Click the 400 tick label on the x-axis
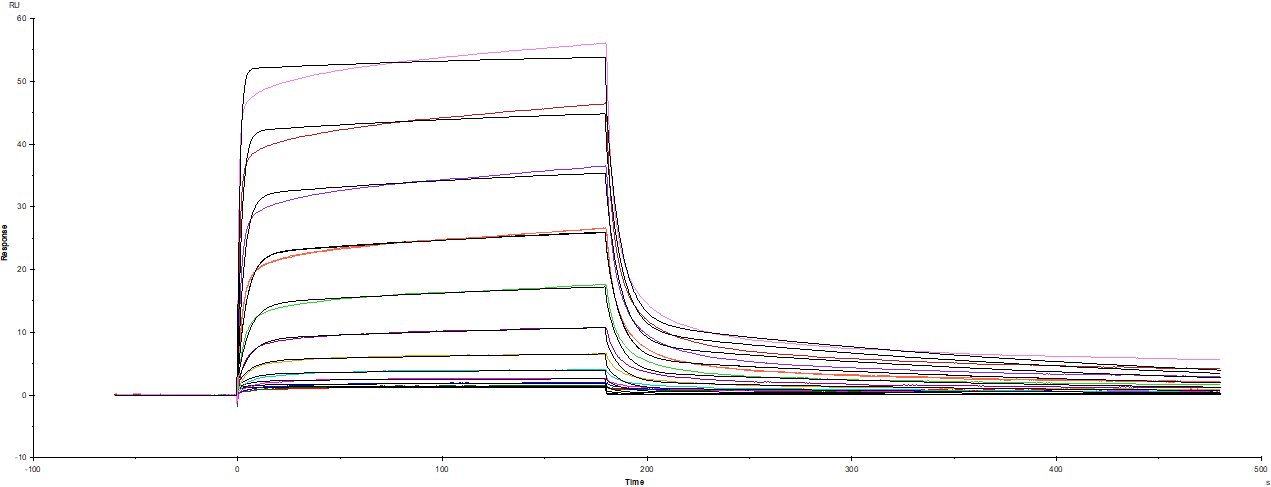 pos(1057,468)
